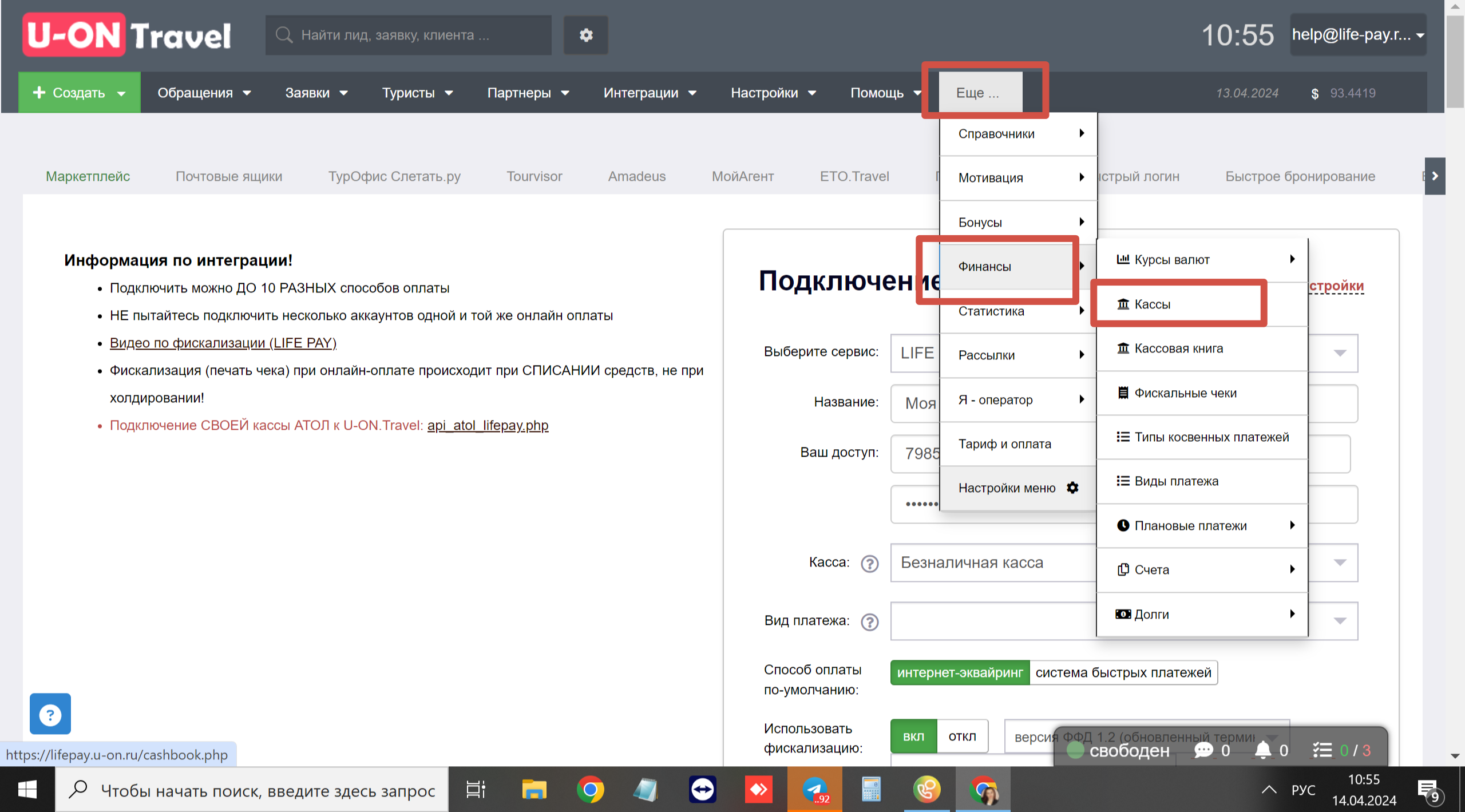
Task: Open user account dropdown help@life-pay
Action: click(x=1358, y=35)
